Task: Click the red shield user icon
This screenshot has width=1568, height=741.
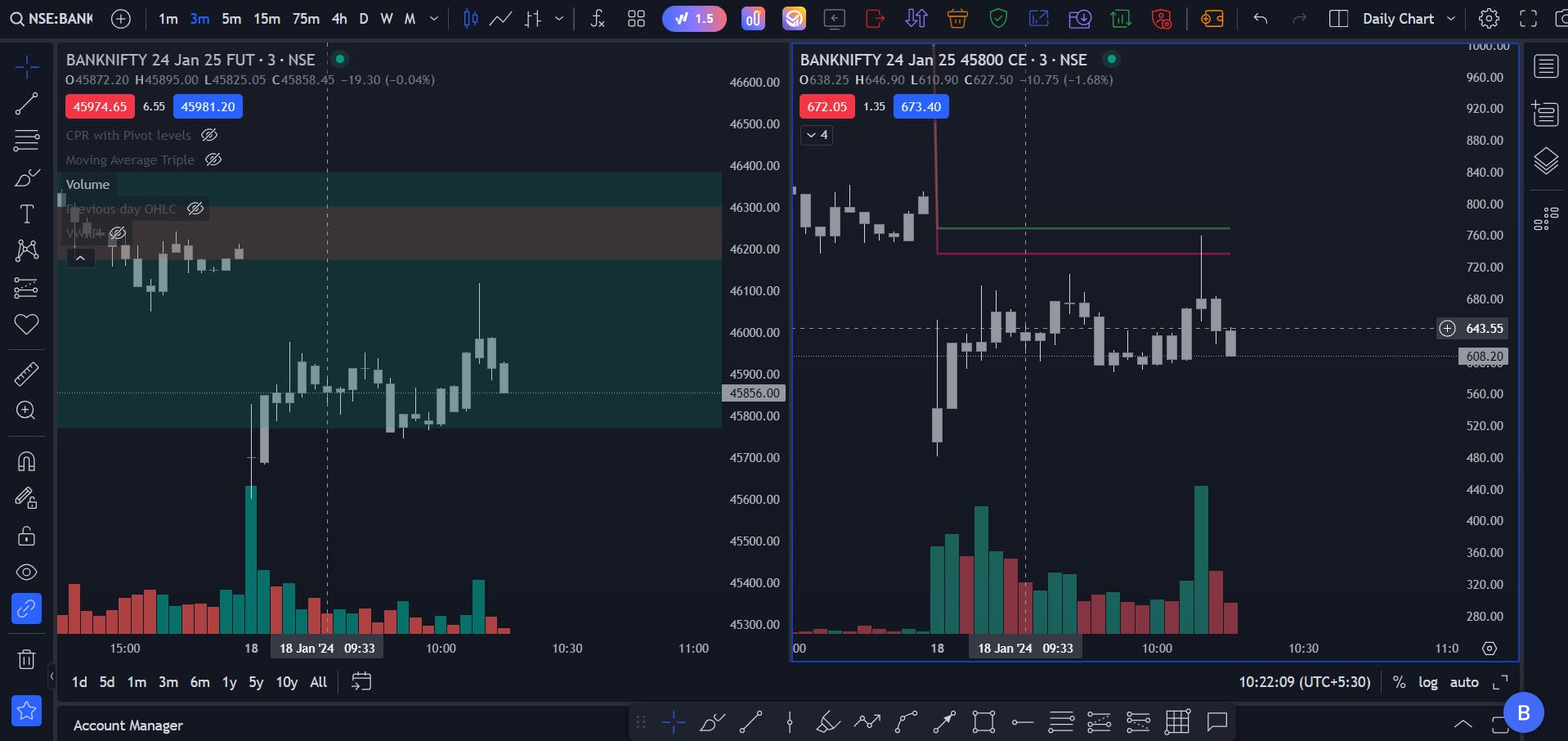Action: coord(1162,19)
